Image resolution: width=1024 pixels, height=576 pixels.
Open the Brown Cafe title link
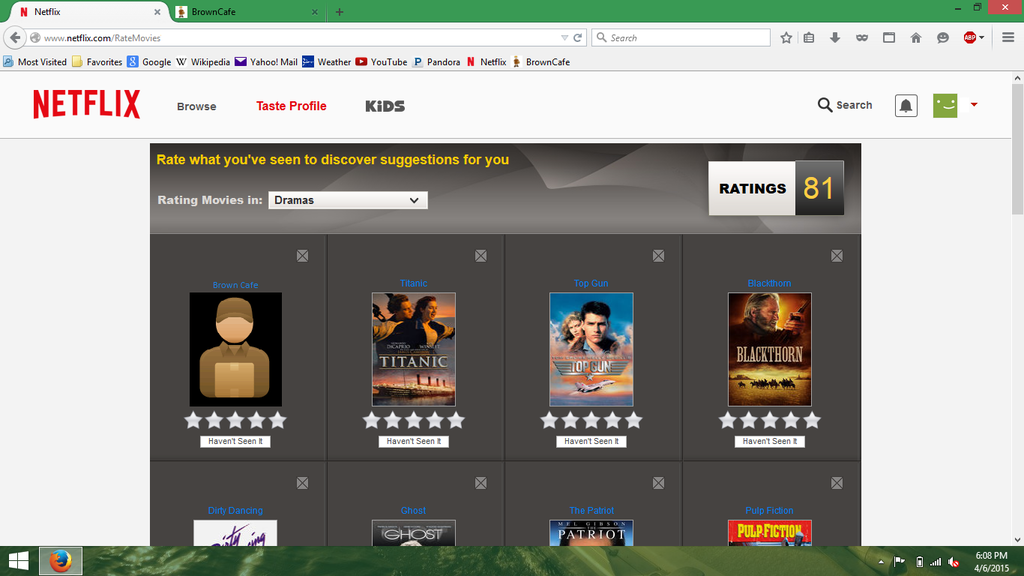(x=235, y=285)
